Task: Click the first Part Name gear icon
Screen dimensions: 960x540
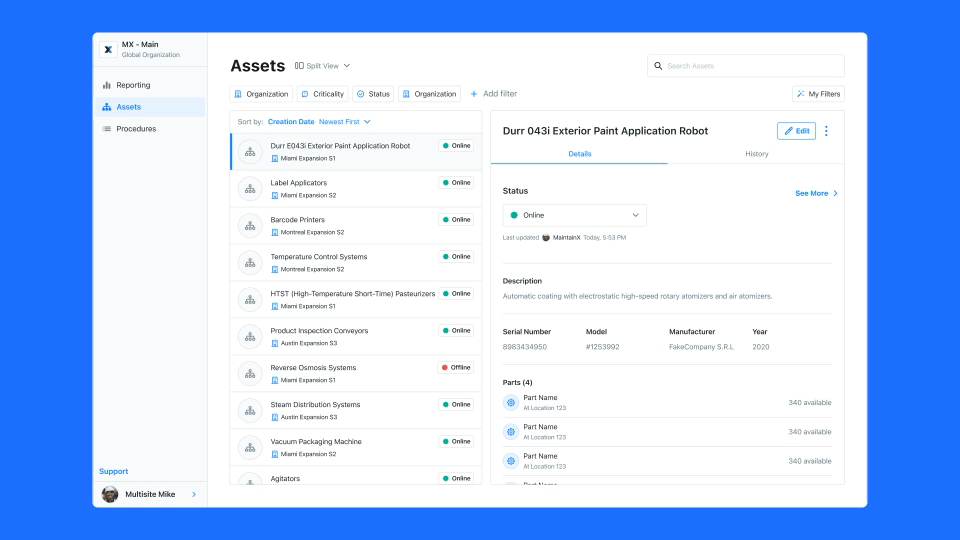Action: tap(511, 403)
